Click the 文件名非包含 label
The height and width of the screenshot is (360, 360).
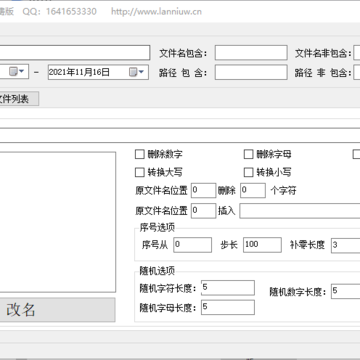(323, 53)
